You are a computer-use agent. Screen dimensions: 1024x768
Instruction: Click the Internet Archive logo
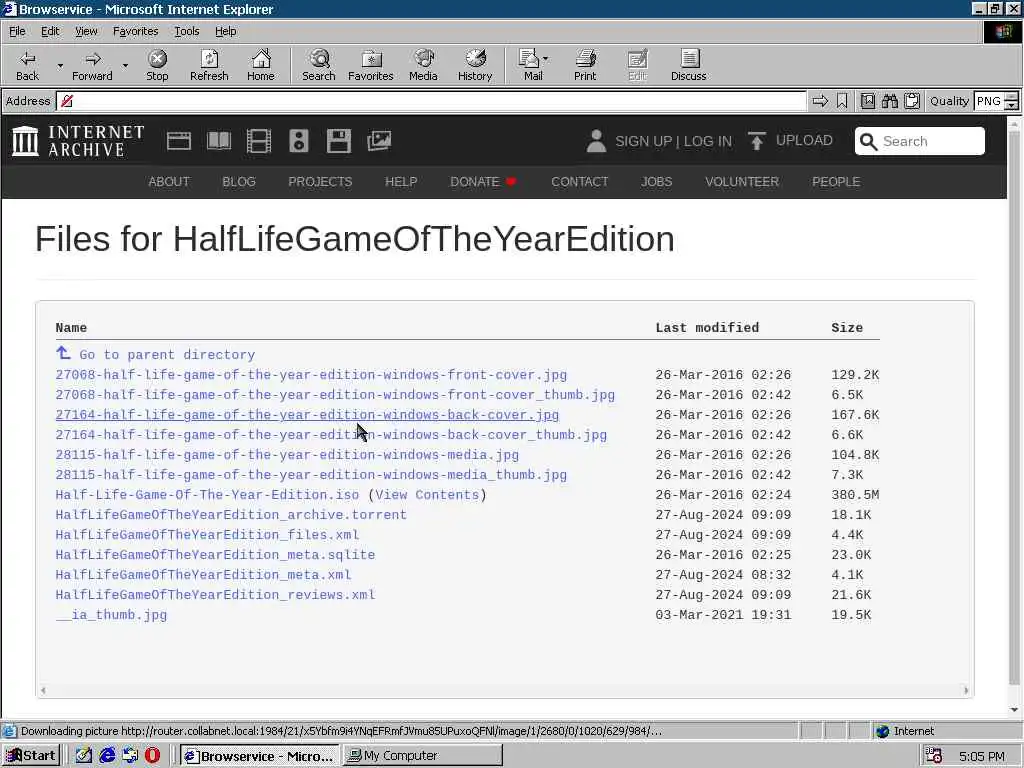pos(78,141)
